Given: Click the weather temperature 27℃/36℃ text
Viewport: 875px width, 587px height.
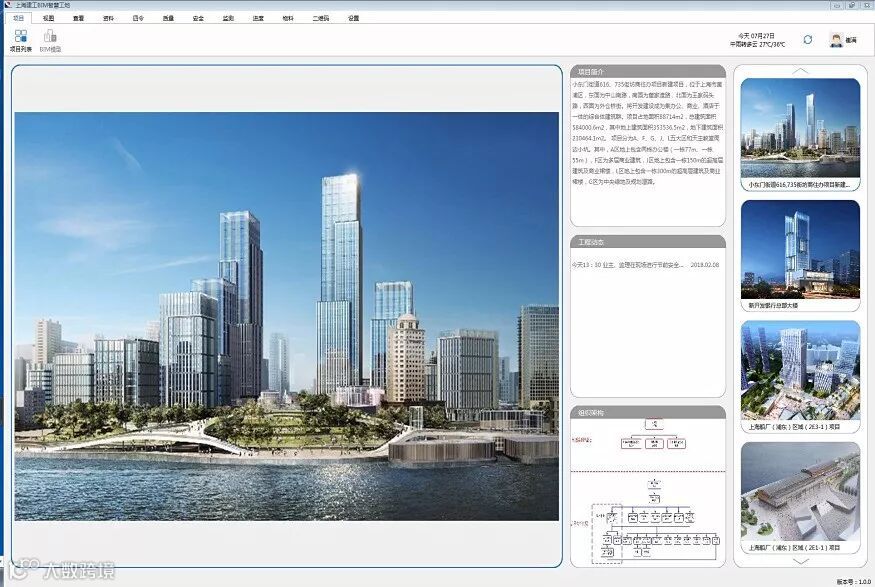Looking at the screenshot, I should click(772, 44).
